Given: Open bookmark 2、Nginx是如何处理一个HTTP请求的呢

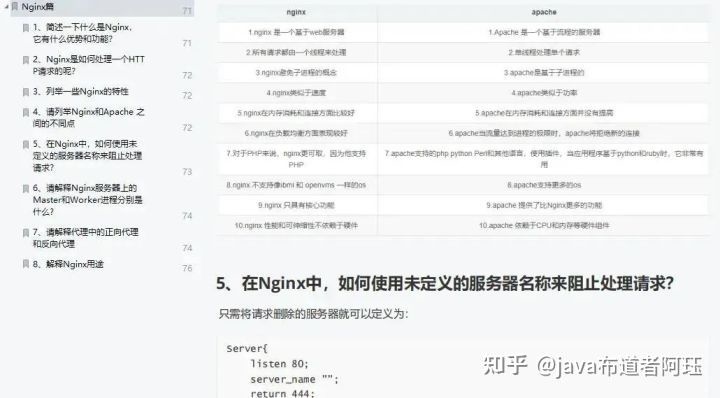Looking at the screenshot, I should click(89, 65).
